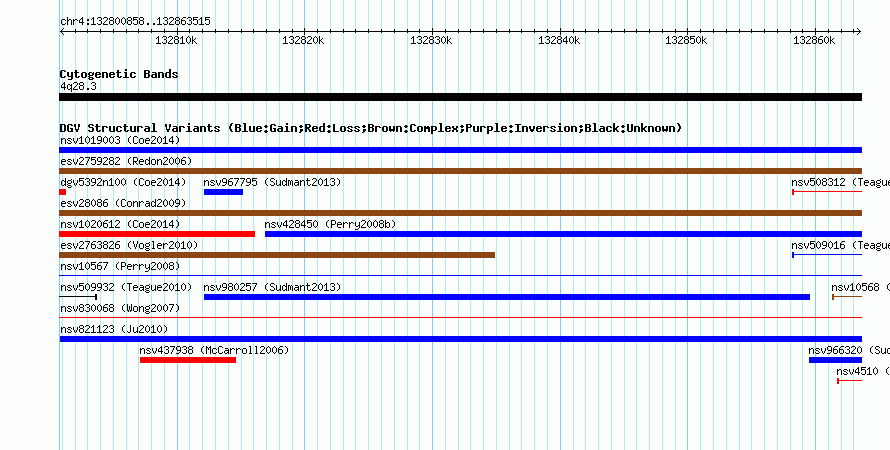Click the 132850k ruler tick
The width and height of the screenshot is (890, 450).
point(686,40)
